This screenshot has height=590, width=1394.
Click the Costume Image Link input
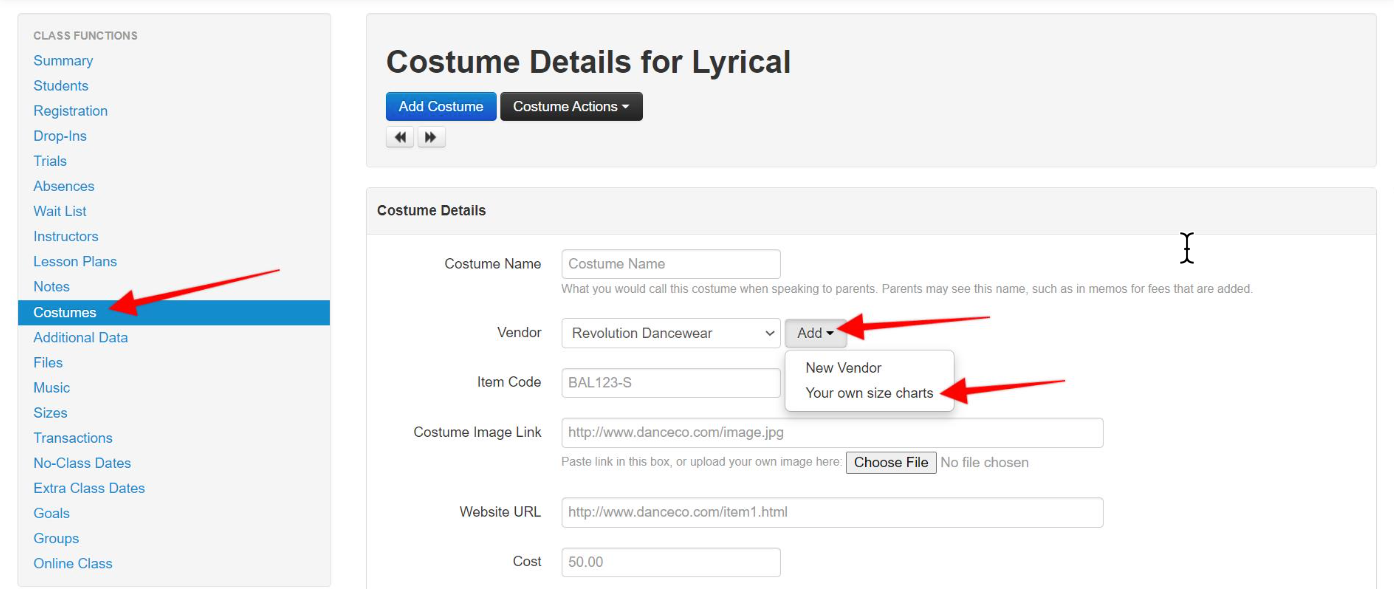click(832, 433)
